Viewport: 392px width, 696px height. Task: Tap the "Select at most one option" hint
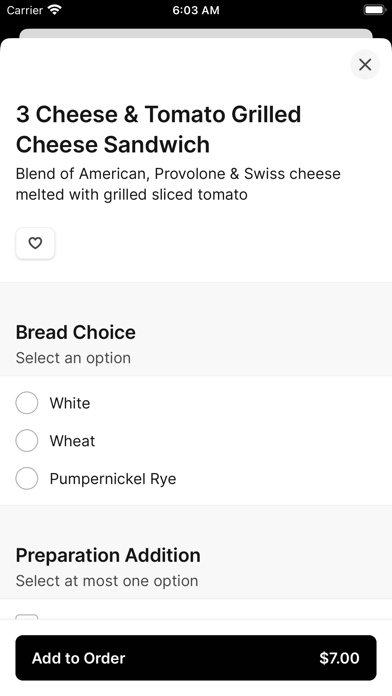point(107,581)
